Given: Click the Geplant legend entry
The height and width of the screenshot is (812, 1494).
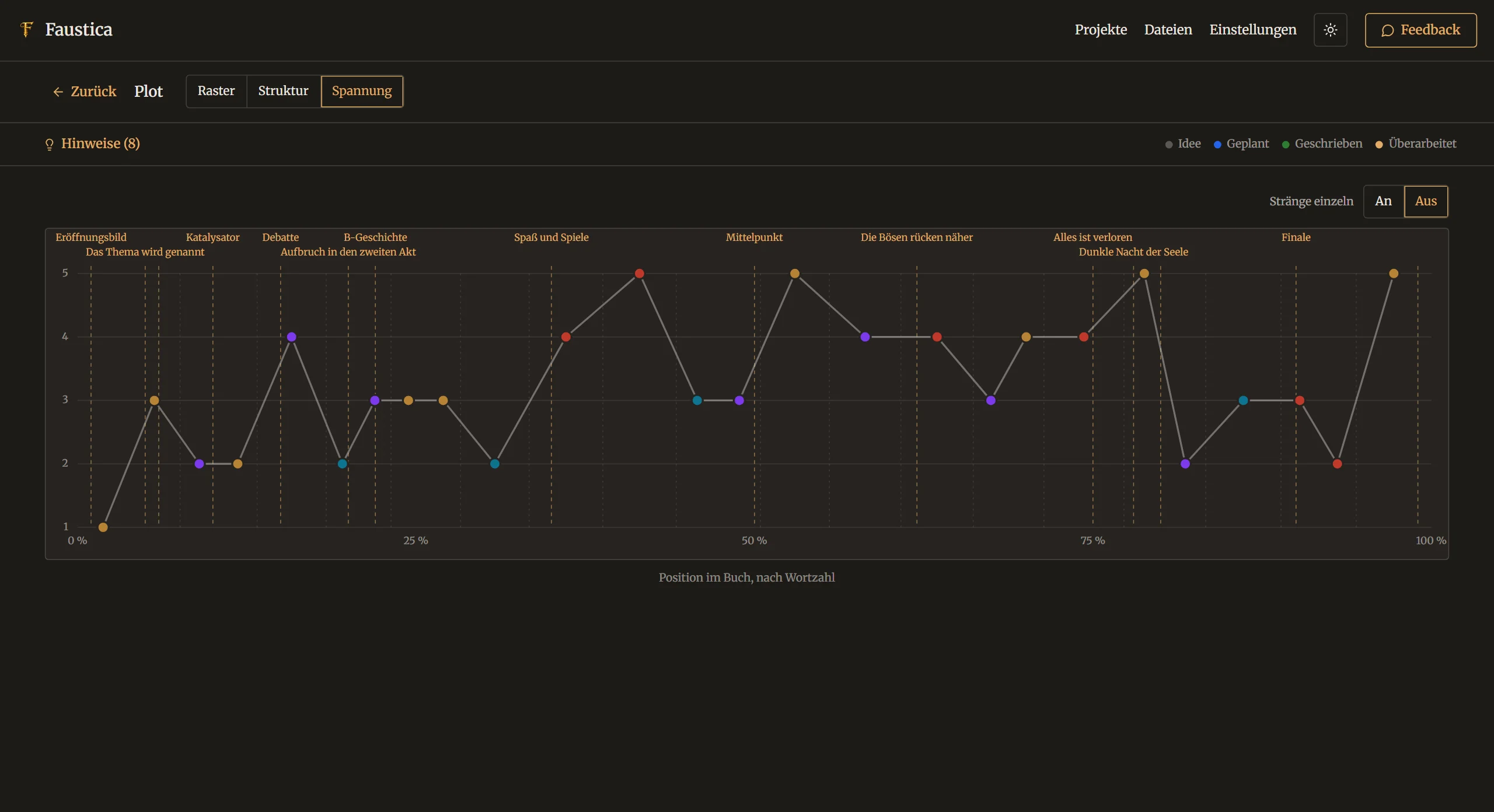Looking at the screenshot, I should tap(1241, 143).
